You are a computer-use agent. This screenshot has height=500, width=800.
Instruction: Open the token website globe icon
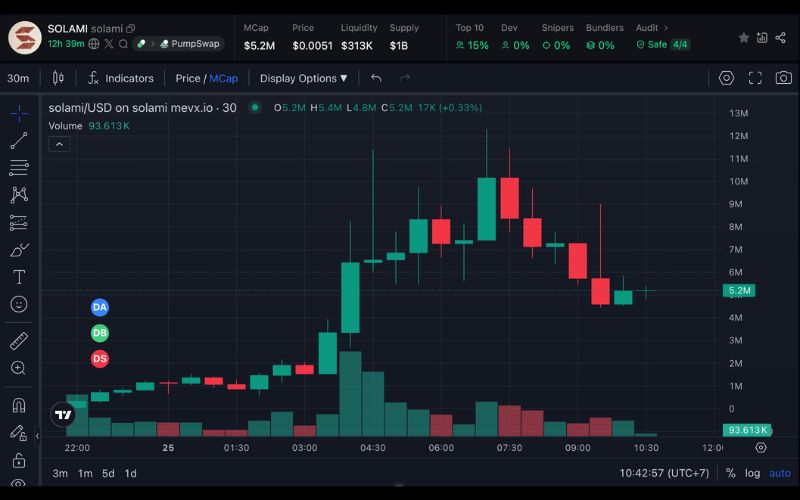(x=94, y=44)
